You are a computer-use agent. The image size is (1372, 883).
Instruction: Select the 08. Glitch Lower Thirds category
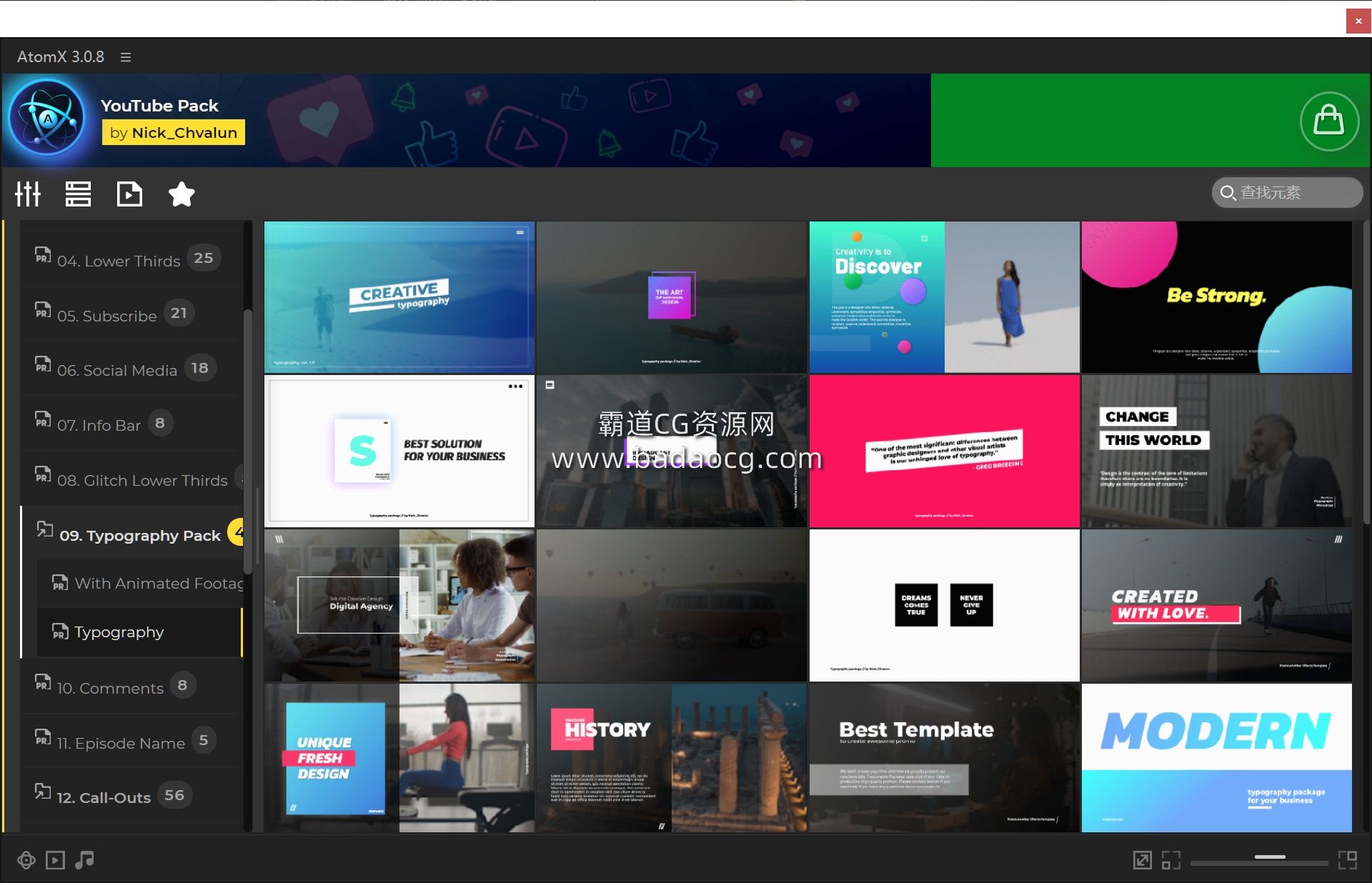[131, 479]
